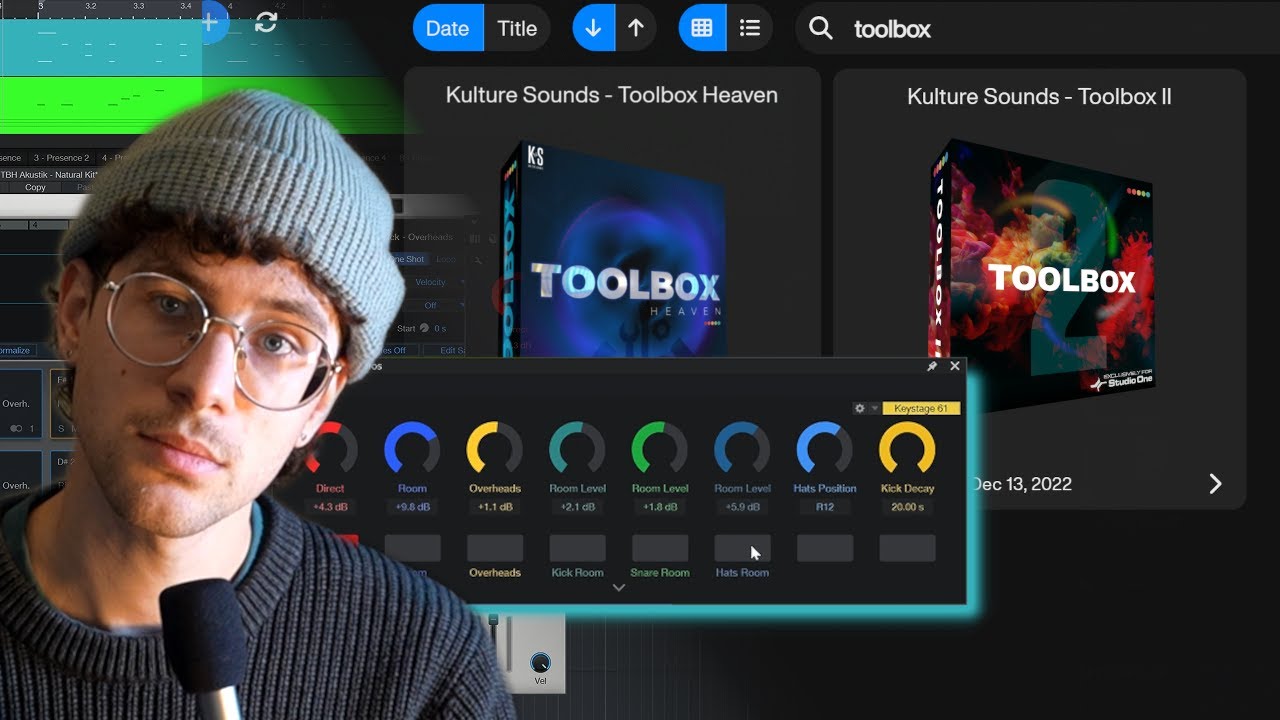Open Kulture Sounds - Toolbox II title

pos(1039,96)
